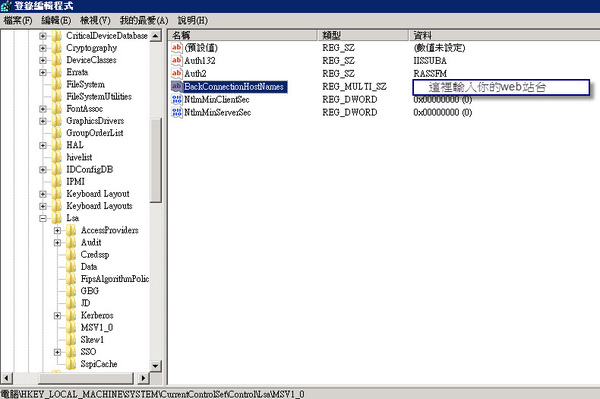600x399 pixels.
Task: Click the RASSFM data cell
Action: click(x=430, y=73)
